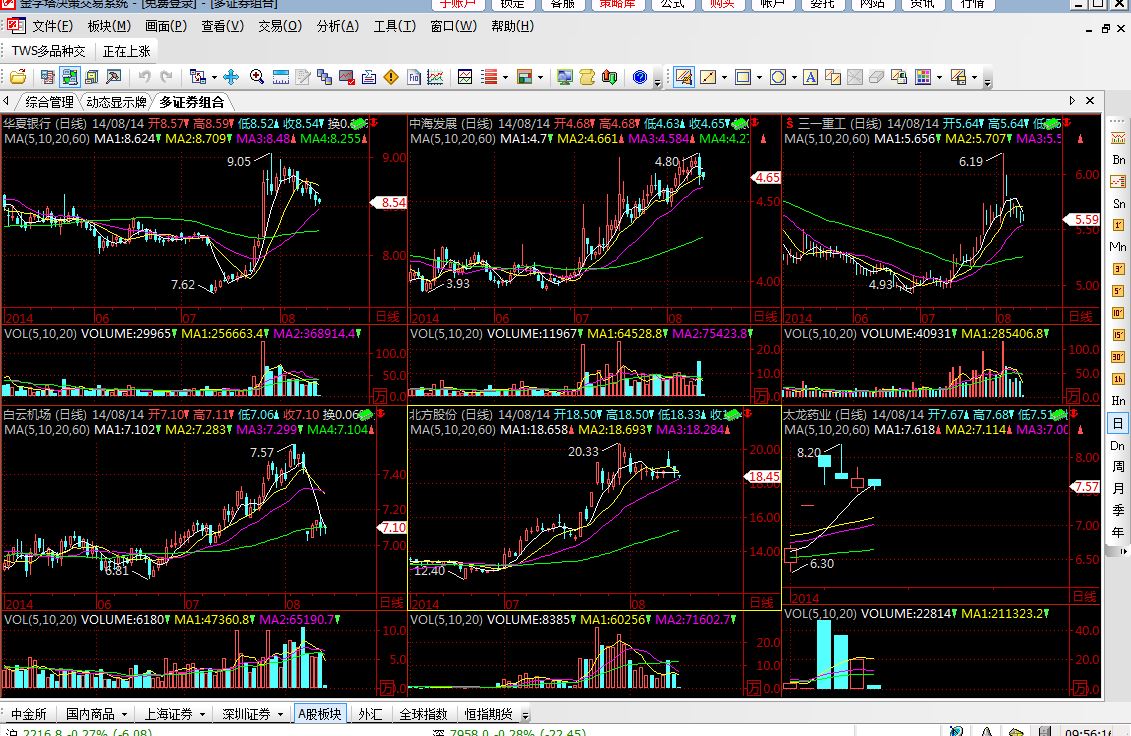Click the yellow scroll note icon

coord(587,76)
